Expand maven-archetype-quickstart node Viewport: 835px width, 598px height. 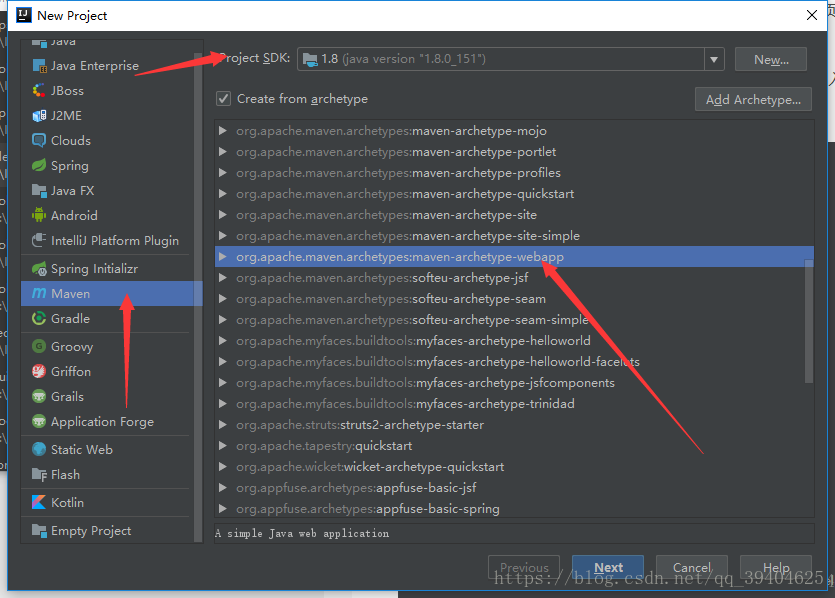pyautogui.click(x=223, y=194)
